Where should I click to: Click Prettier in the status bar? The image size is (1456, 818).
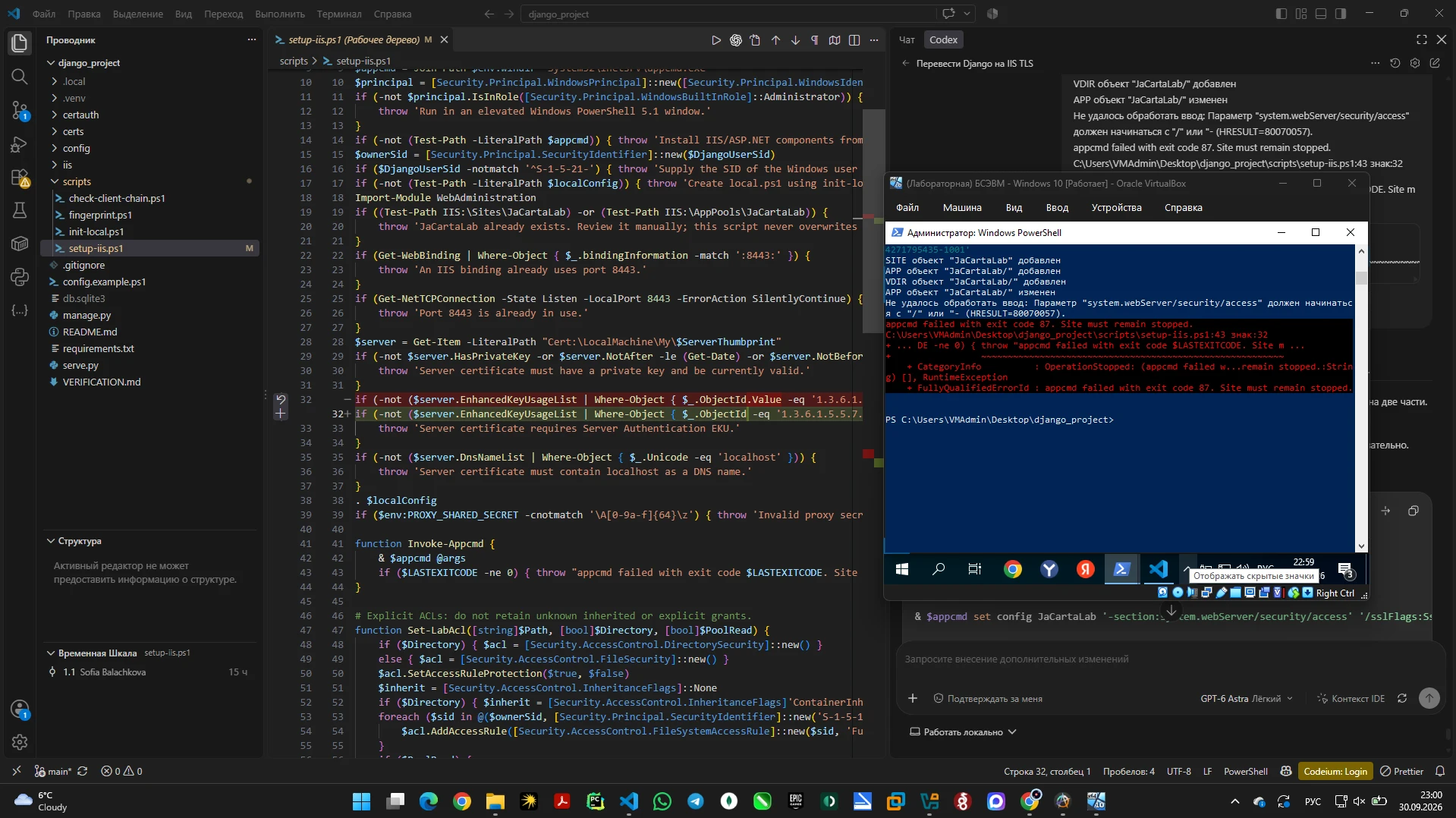coord(1401,771)
